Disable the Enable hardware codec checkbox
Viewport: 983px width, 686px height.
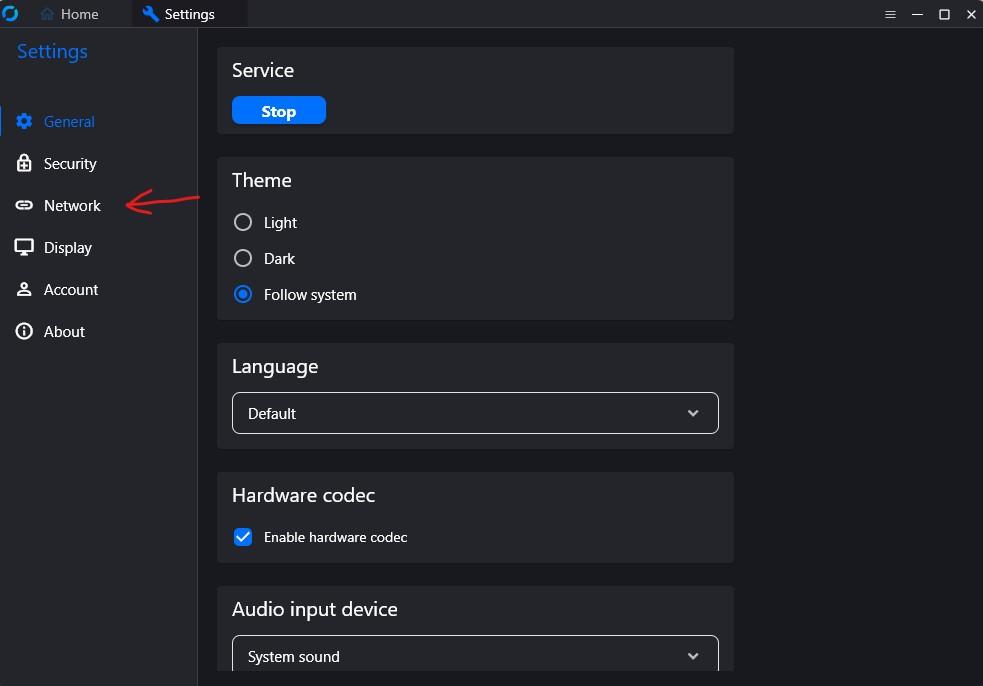[x=243, y=537]
